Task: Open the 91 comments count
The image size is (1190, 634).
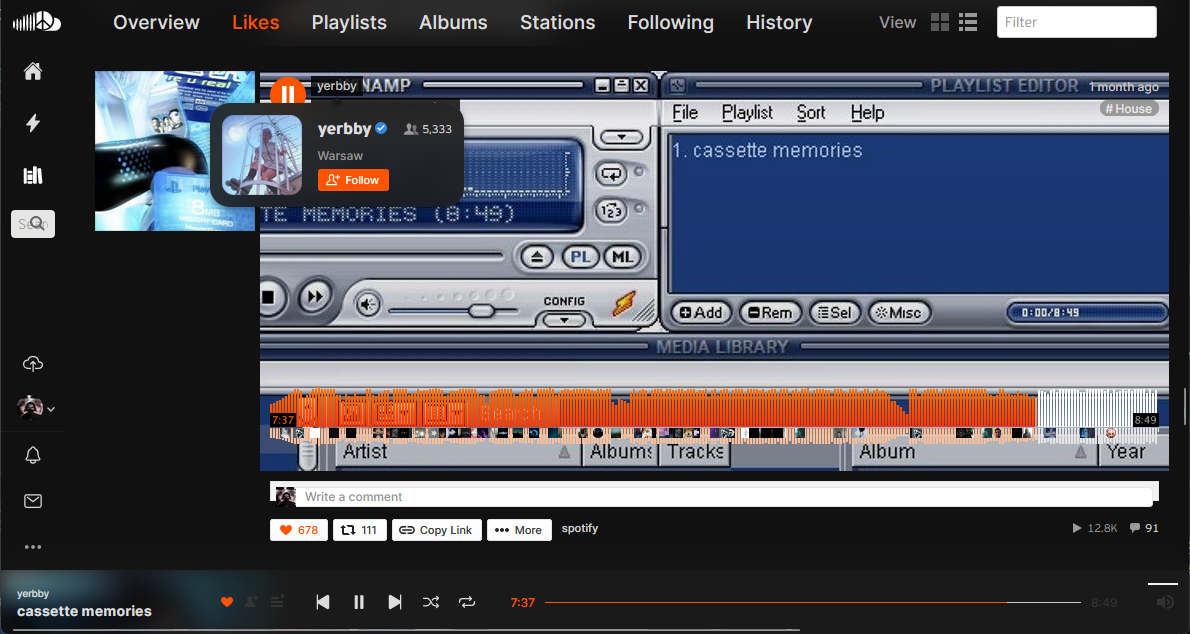Action: click(x=1144, y=528)
